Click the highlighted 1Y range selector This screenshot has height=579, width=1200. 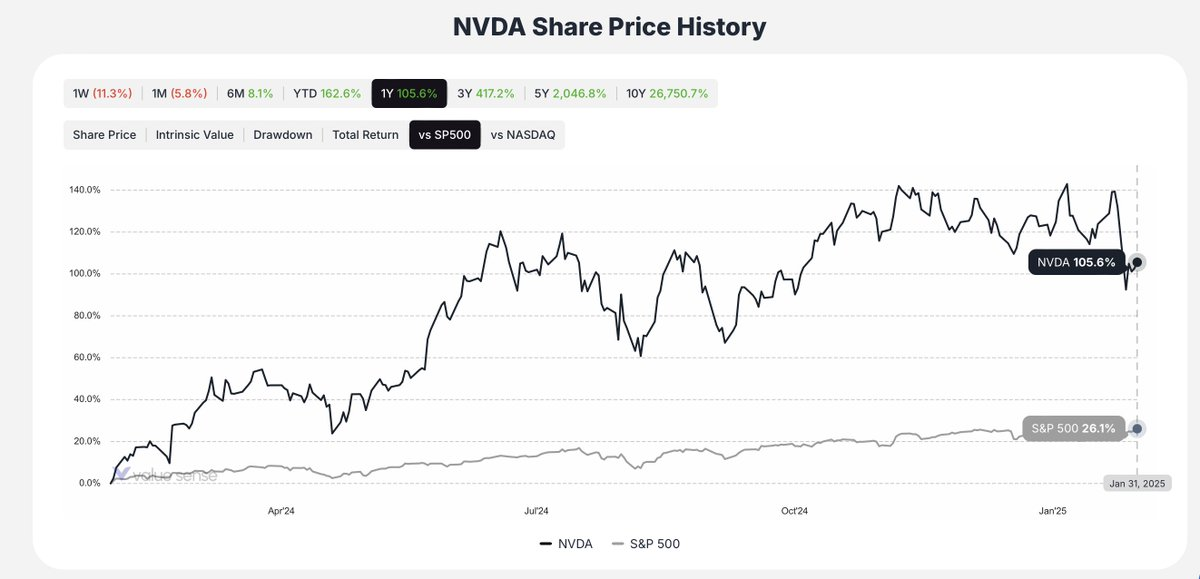tap(410, 92)
